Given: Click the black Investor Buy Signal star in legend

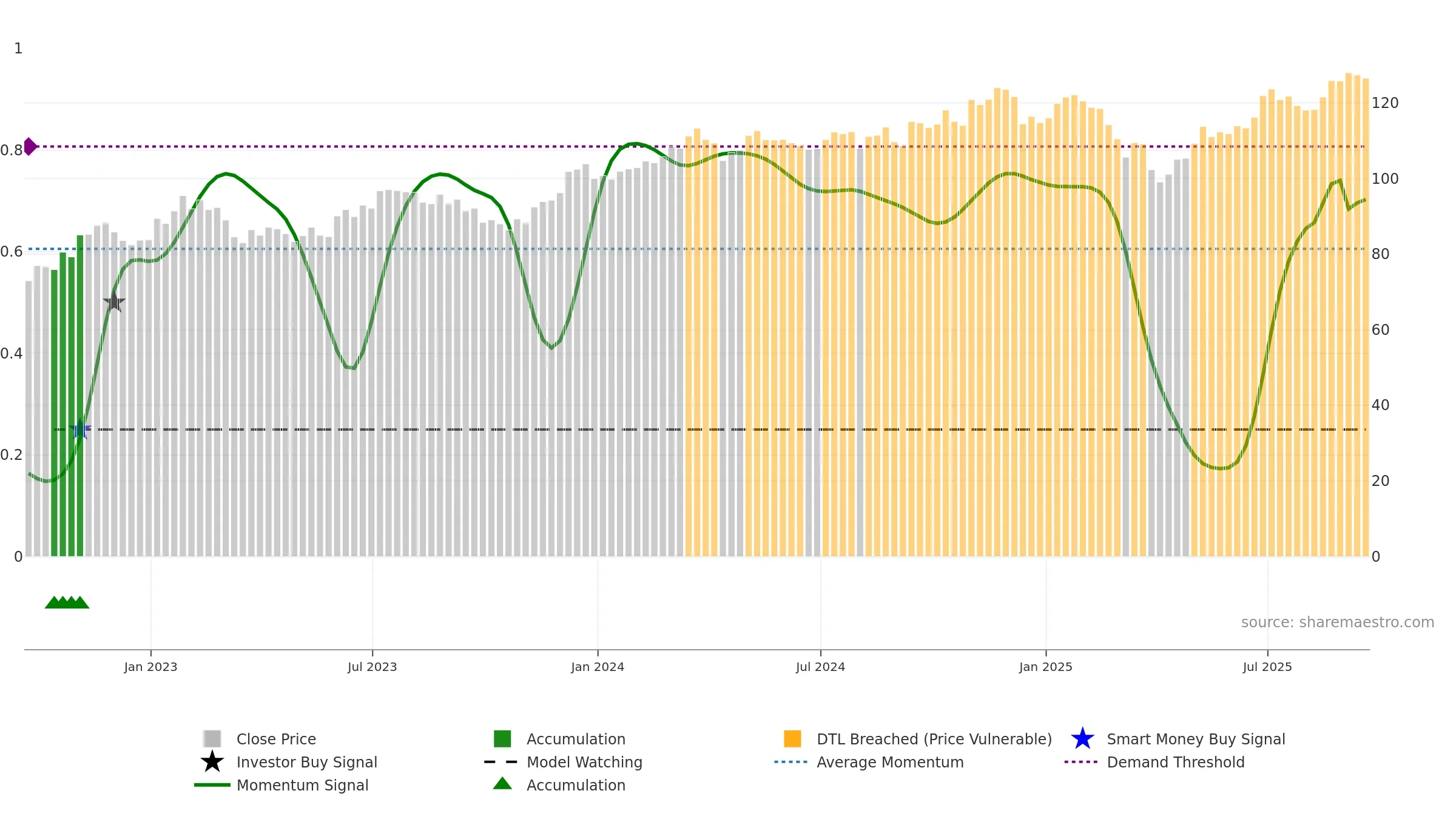Looking at the screenshot, I should 212,762.
